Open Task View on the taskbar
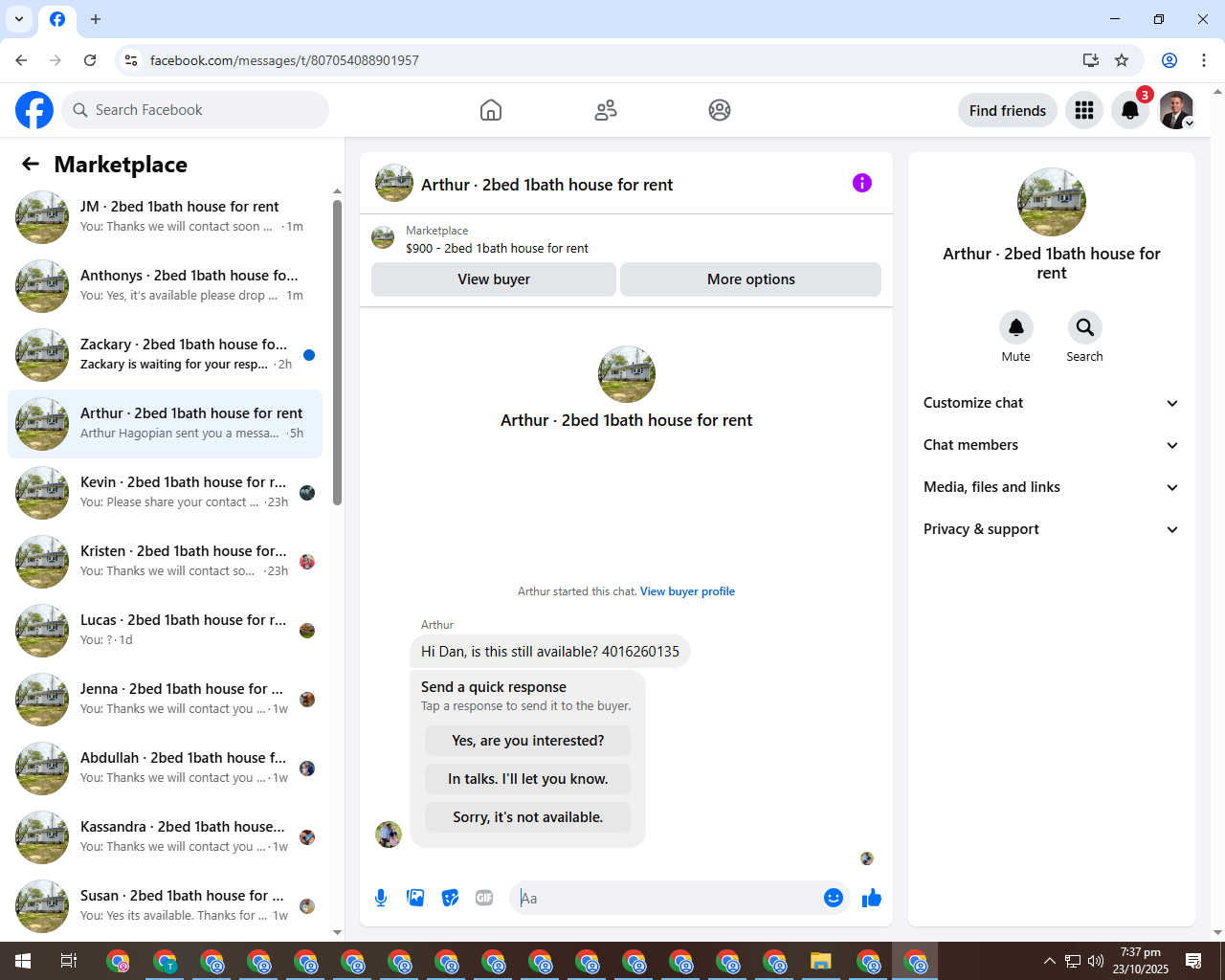 (x=69, y=961)
